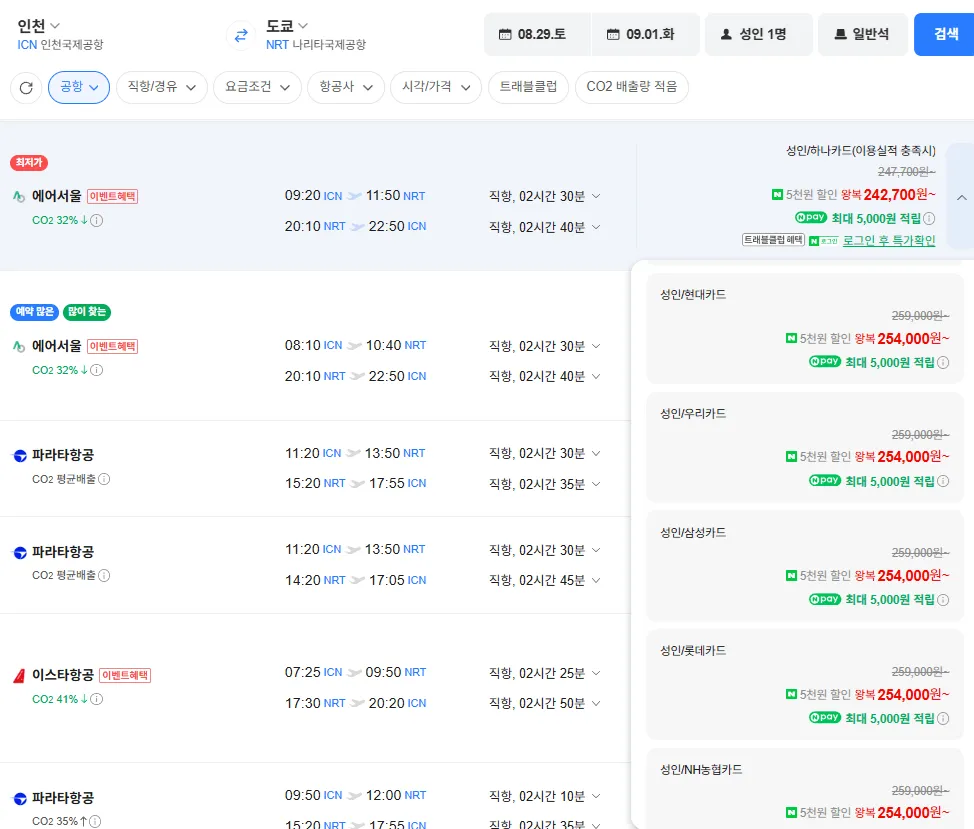974x829 pixels.
Task: Open the 항공사 filter dropdown
Action: tap(346, 87)
